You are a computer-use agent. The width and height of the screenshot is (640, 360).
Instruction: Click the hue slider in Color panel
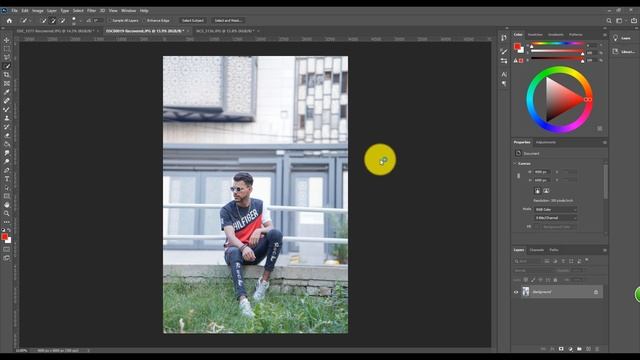pos(557,43)
